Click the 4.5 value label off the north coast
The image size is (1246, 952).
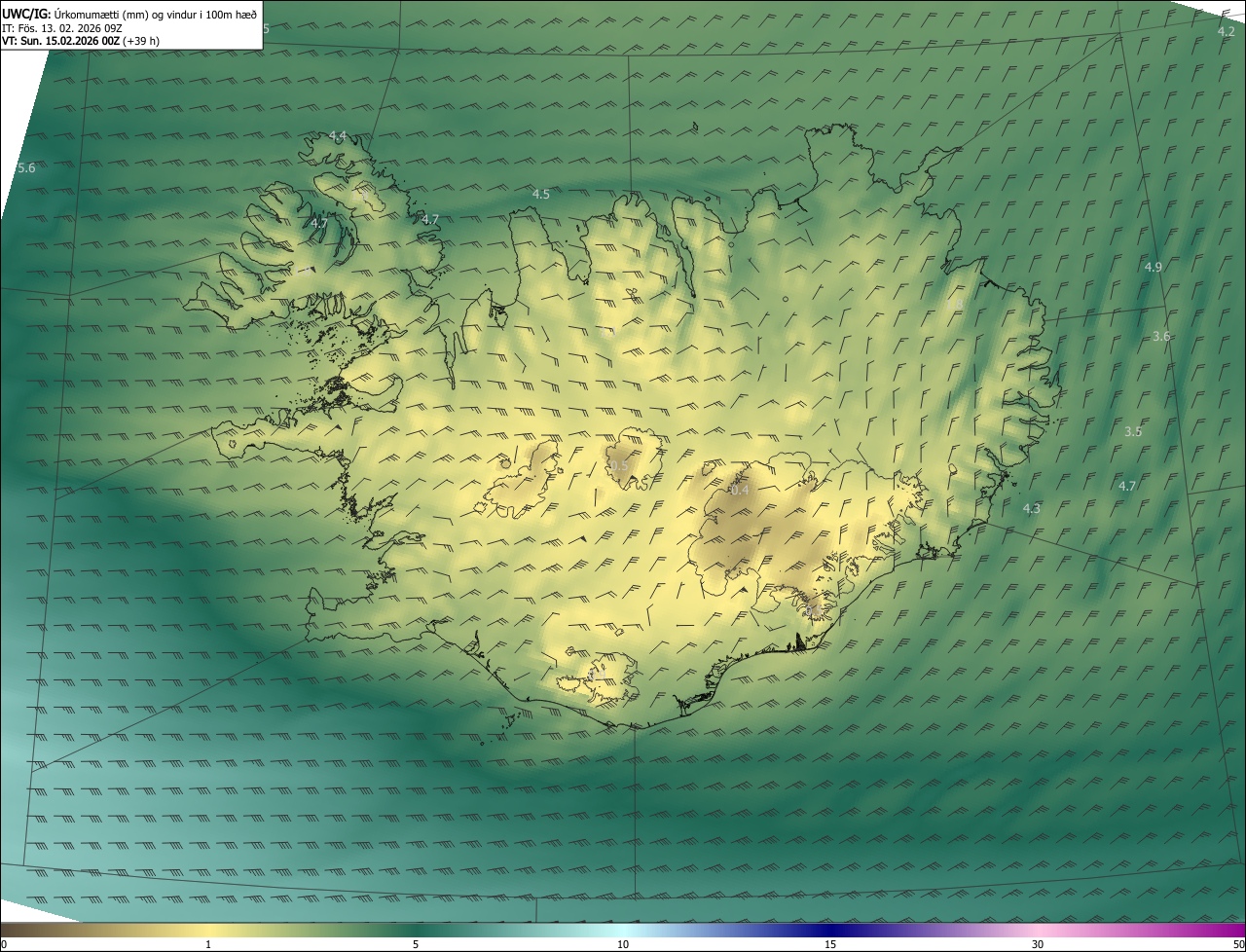coord(540,195)
